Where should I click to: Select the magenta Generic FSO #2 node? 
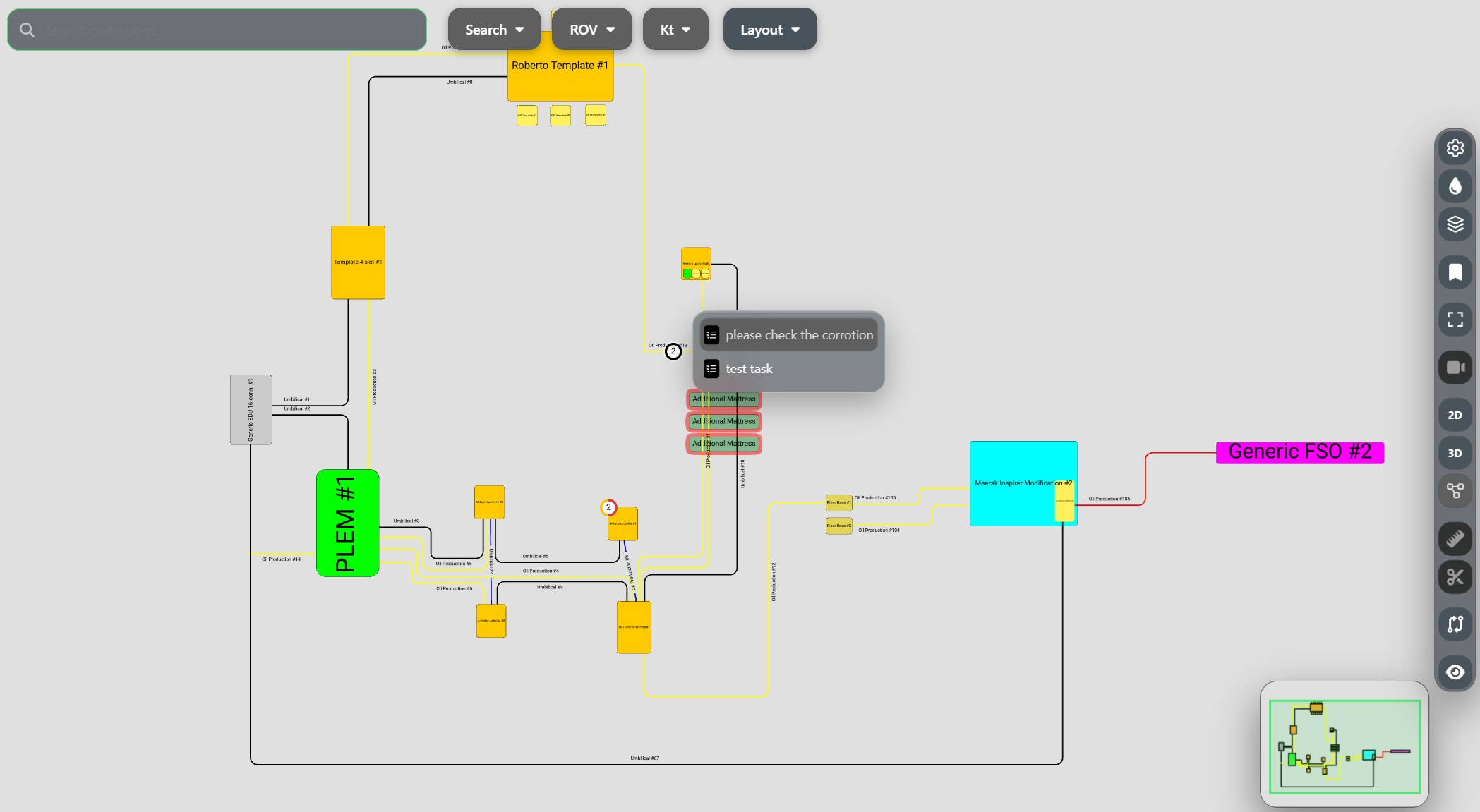(1300, 452)
